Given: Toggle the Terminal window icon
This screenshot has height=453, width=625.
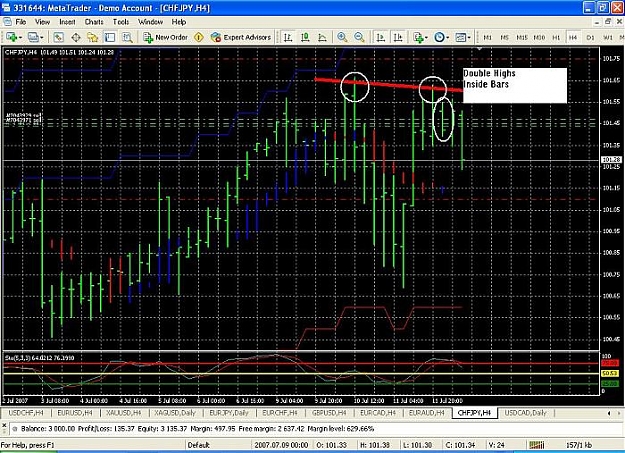Looking at the screenshot, I should (x=110, y=37).
